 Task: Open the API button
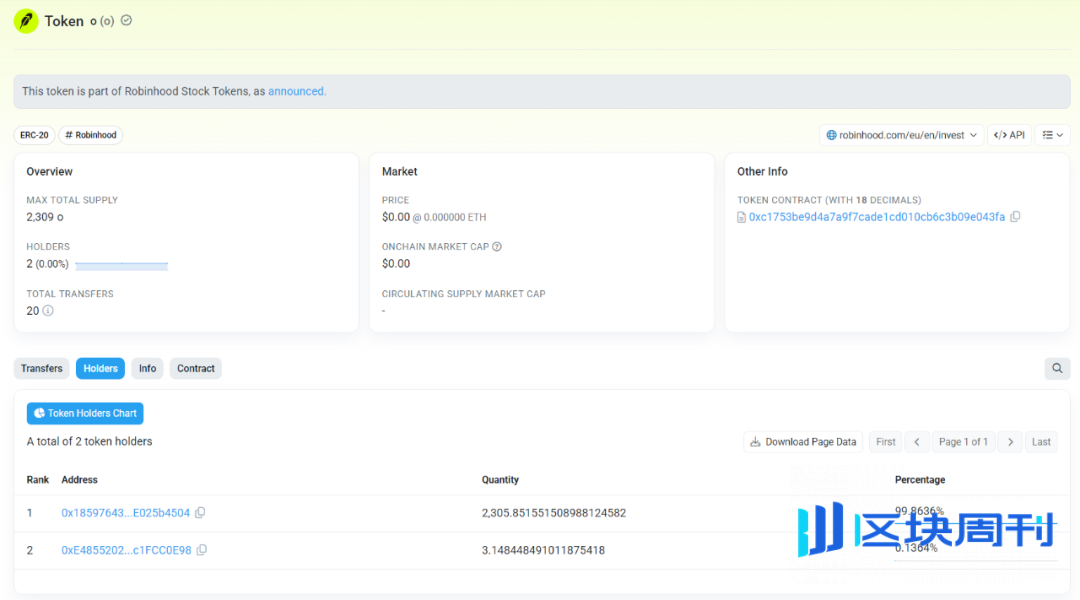pos(1009,135)
